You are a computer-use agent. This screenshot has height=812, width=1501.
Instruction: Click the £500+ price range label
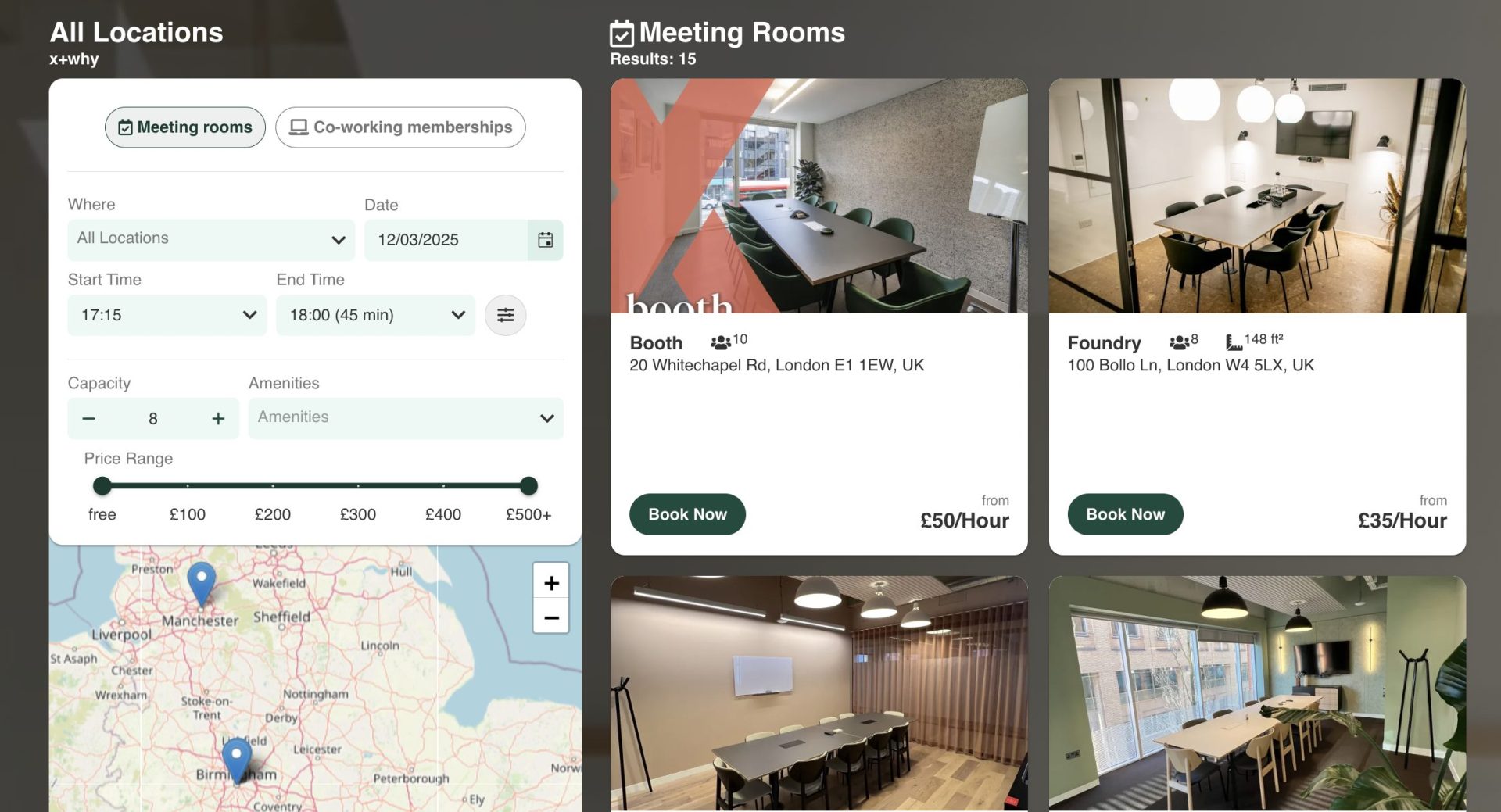pos(528,514)
